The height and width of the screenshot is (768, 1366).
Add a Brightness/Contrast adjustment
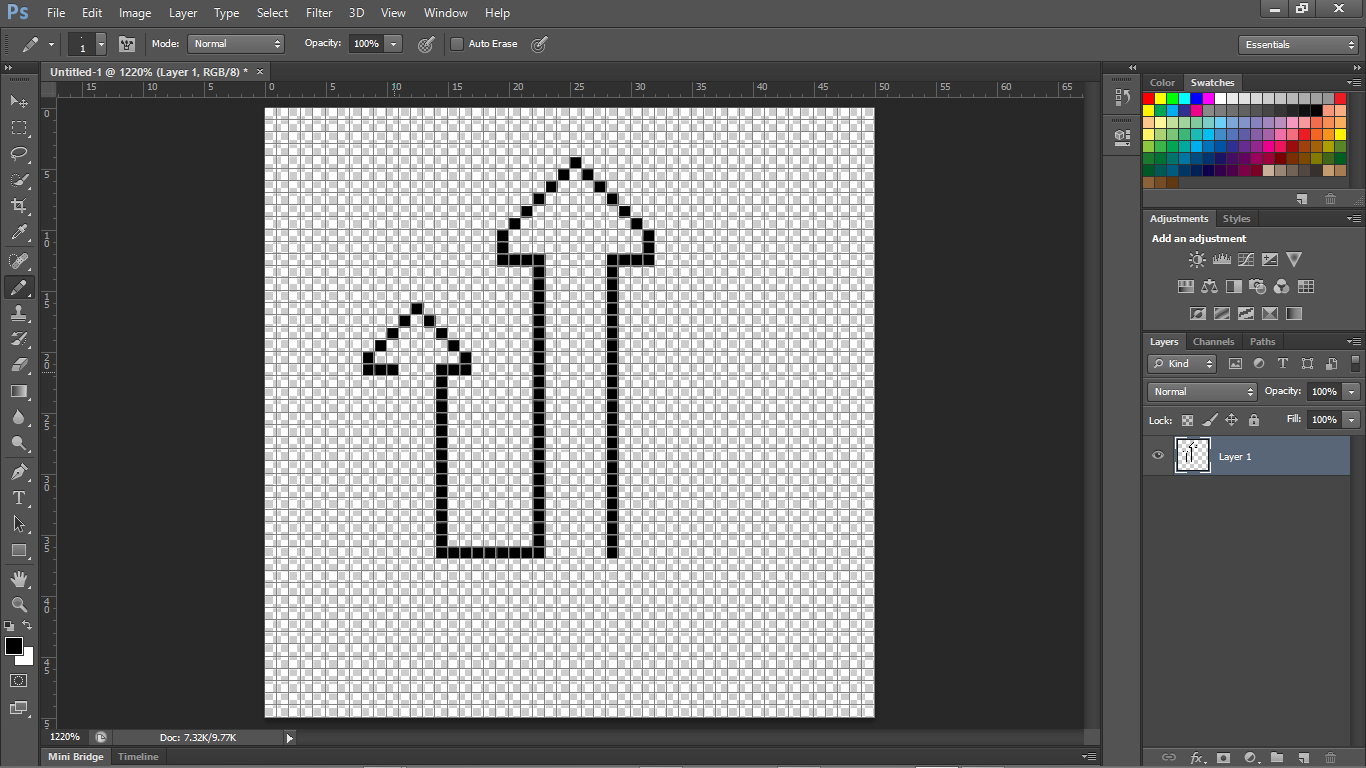point(1197,259)
